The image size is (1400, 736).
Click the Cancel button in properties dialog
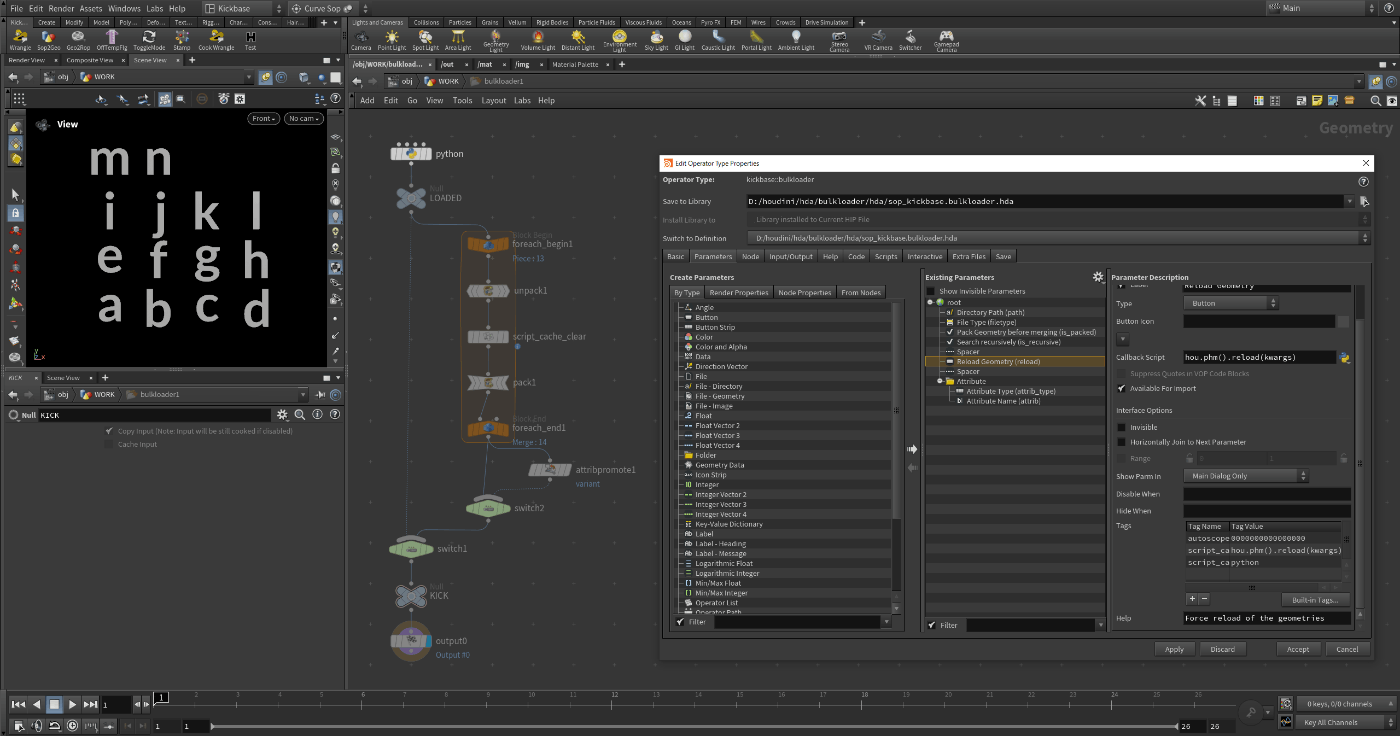1347,649
